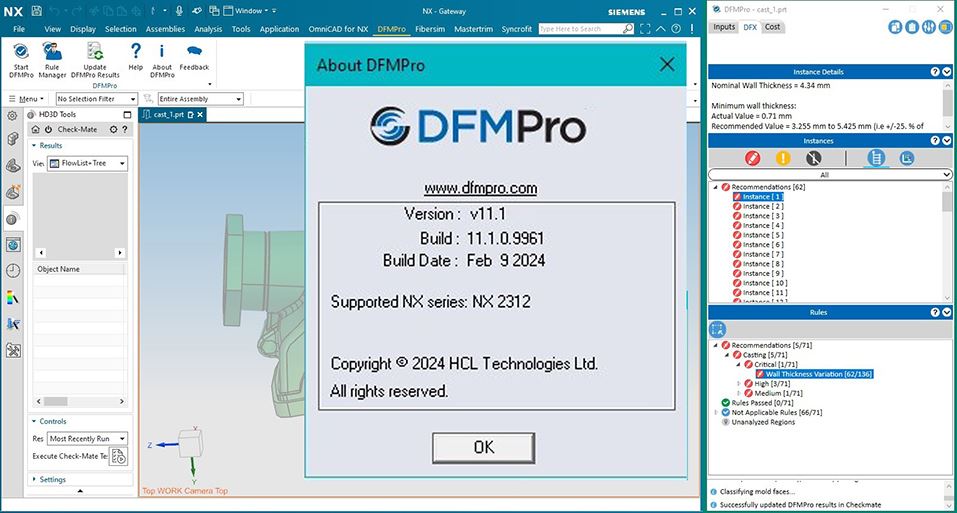
Task: Click first round blue icon in DFMPro header
Action: [x=895, y=27]
